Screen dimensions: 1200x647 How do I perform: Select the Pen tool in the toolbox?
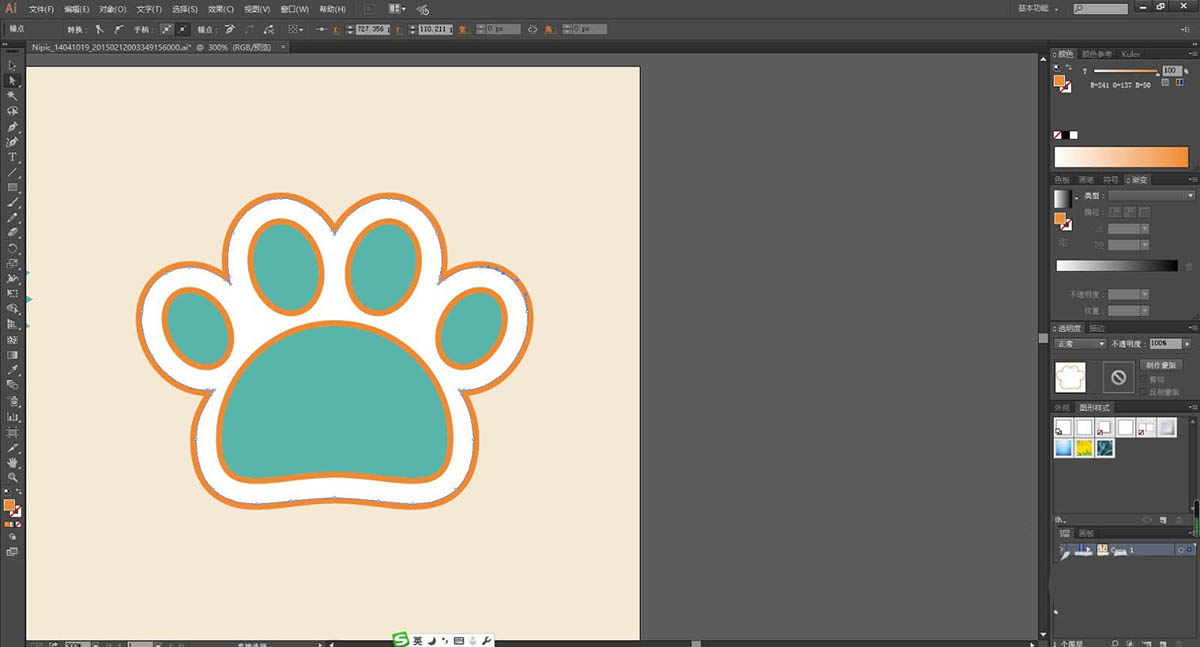pos(13,127)
